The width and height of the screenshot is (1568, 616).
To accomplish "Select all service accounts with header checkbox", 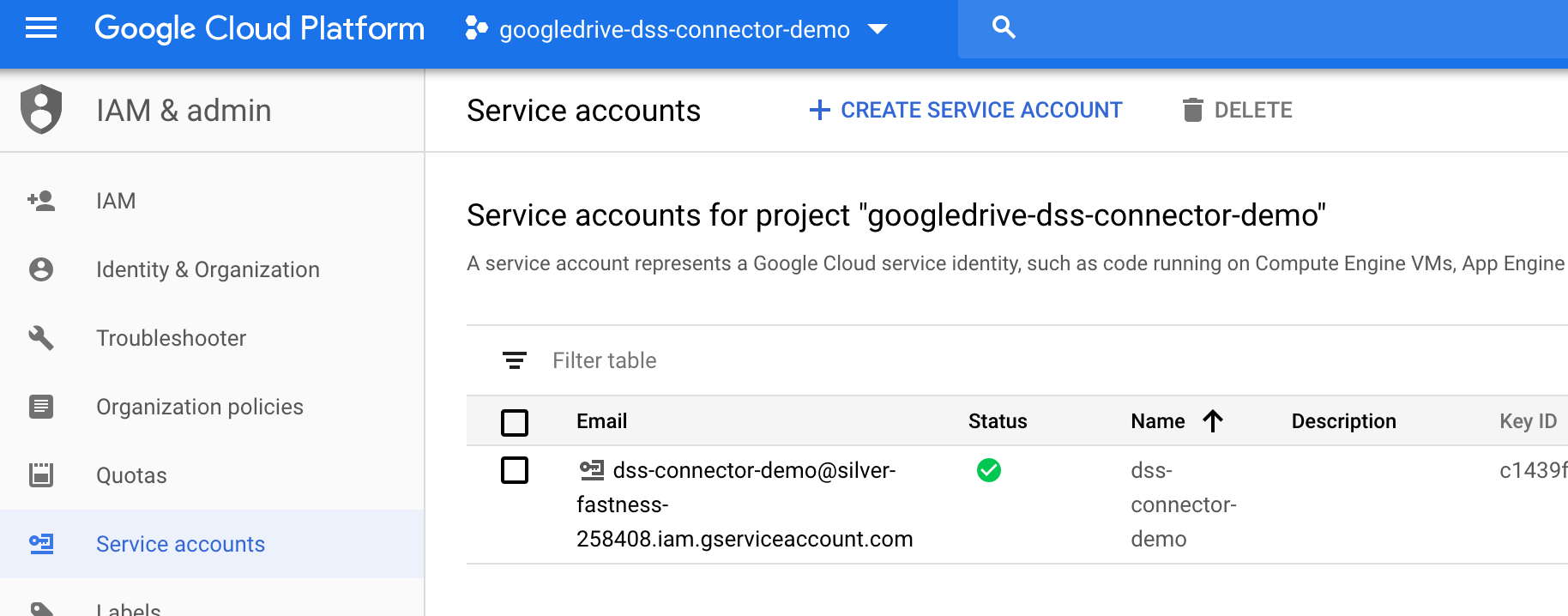I will coord(515,422).
